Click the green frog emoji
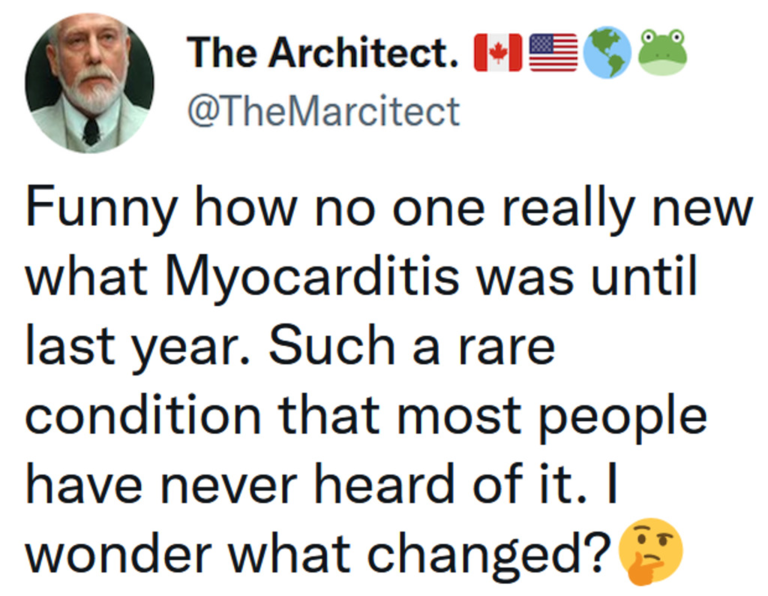The height and width of the screenshot is (596, 768). tap(661, 52)
